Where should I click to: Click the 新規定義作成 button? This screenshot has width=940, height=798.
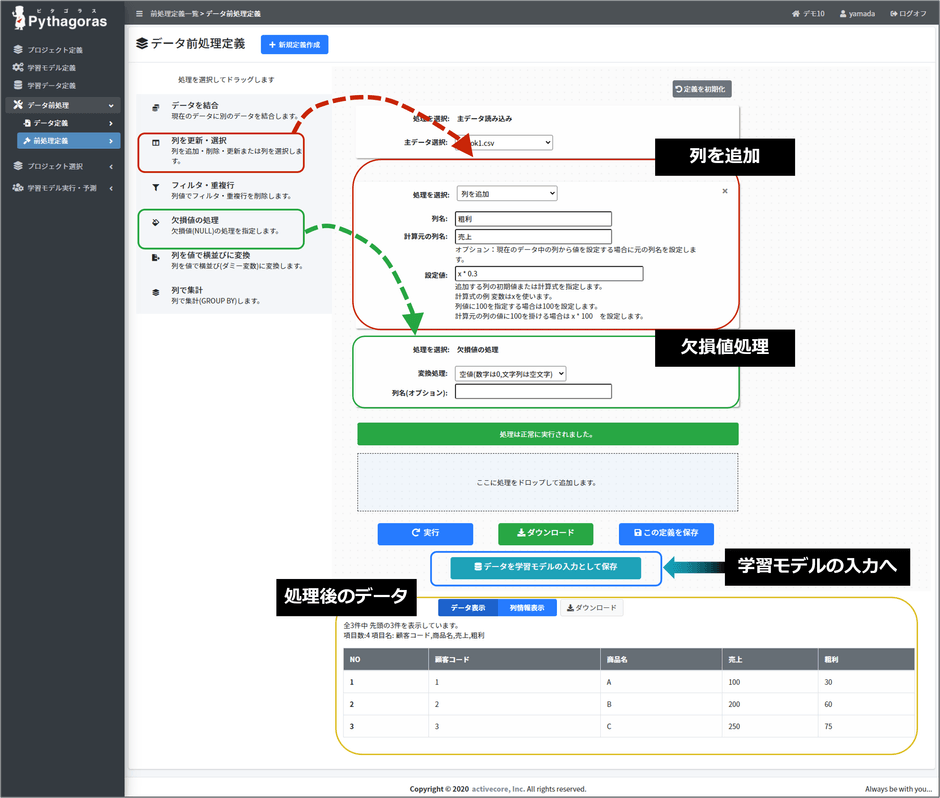pyautogui.click(x=294, y=44)
